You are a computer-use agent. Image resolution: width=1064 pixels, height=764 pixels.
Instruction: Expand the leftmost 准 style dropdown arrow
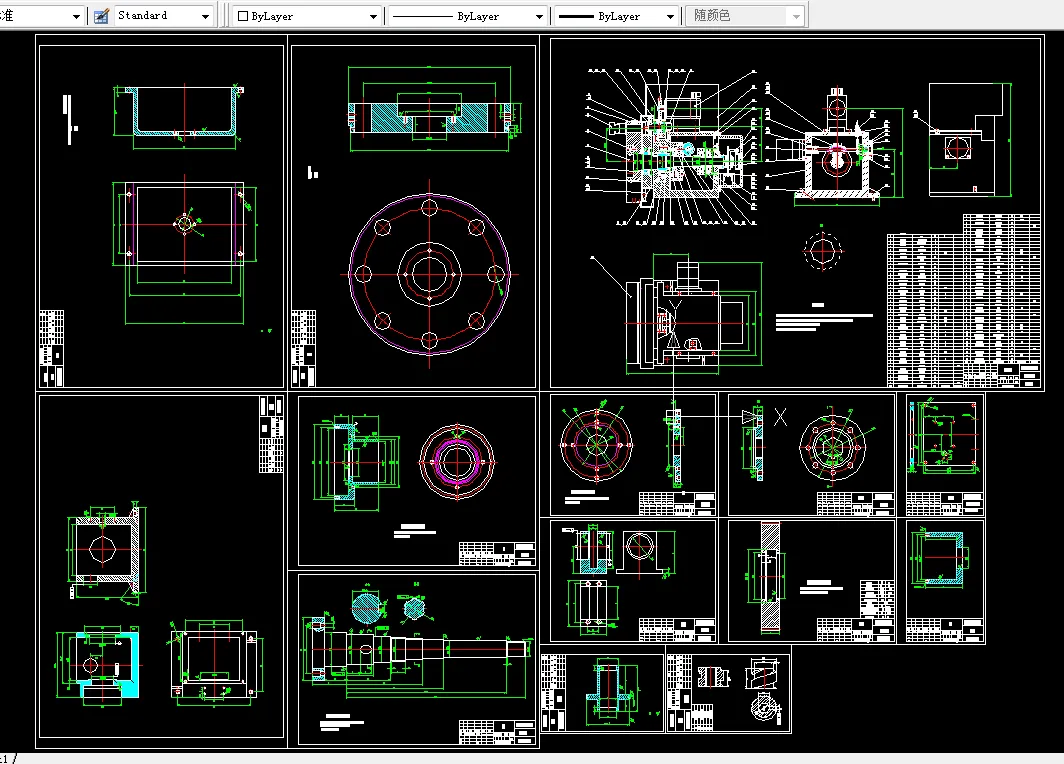tap(76, 16)
